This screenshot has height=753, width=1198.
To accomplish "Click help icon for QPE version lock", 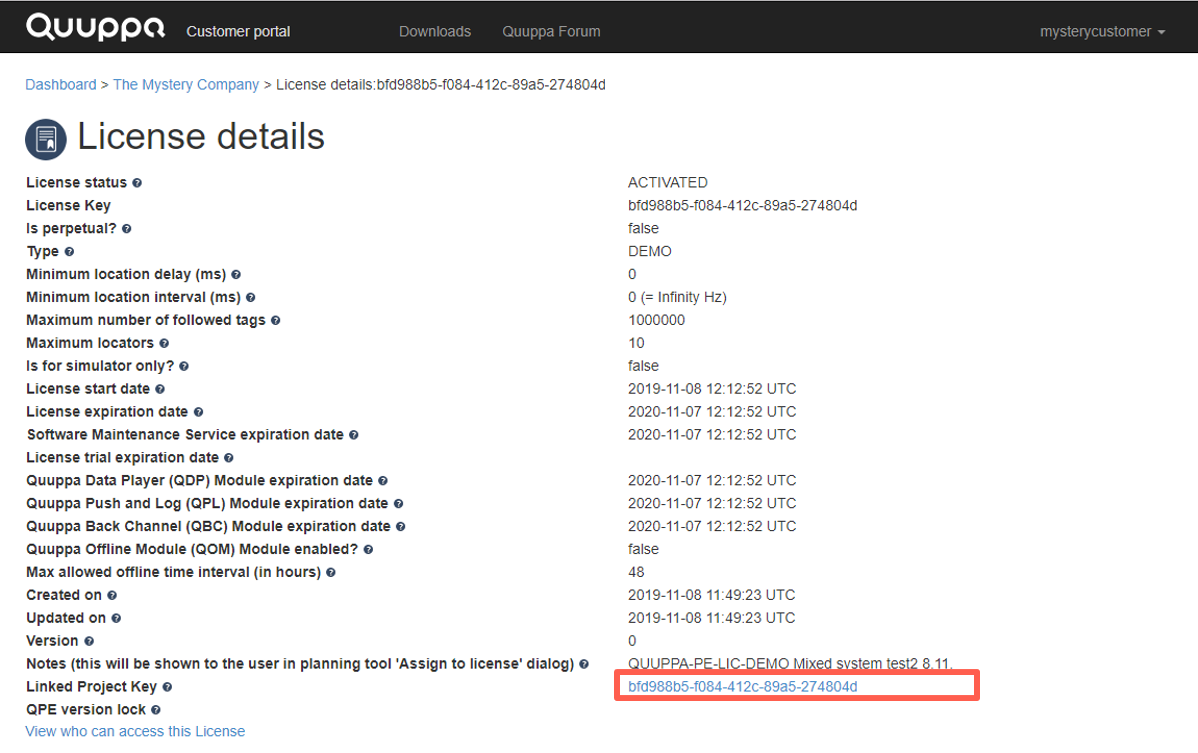I will (x=156, y=710).
